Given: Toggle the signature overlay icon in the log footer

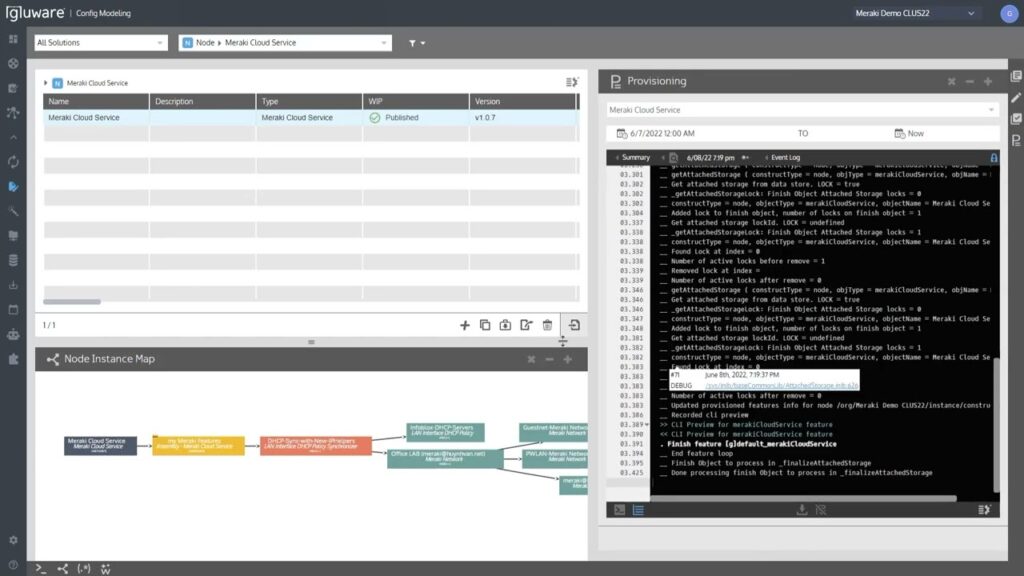Looking at the screenshot, I should tap(822, 508).
